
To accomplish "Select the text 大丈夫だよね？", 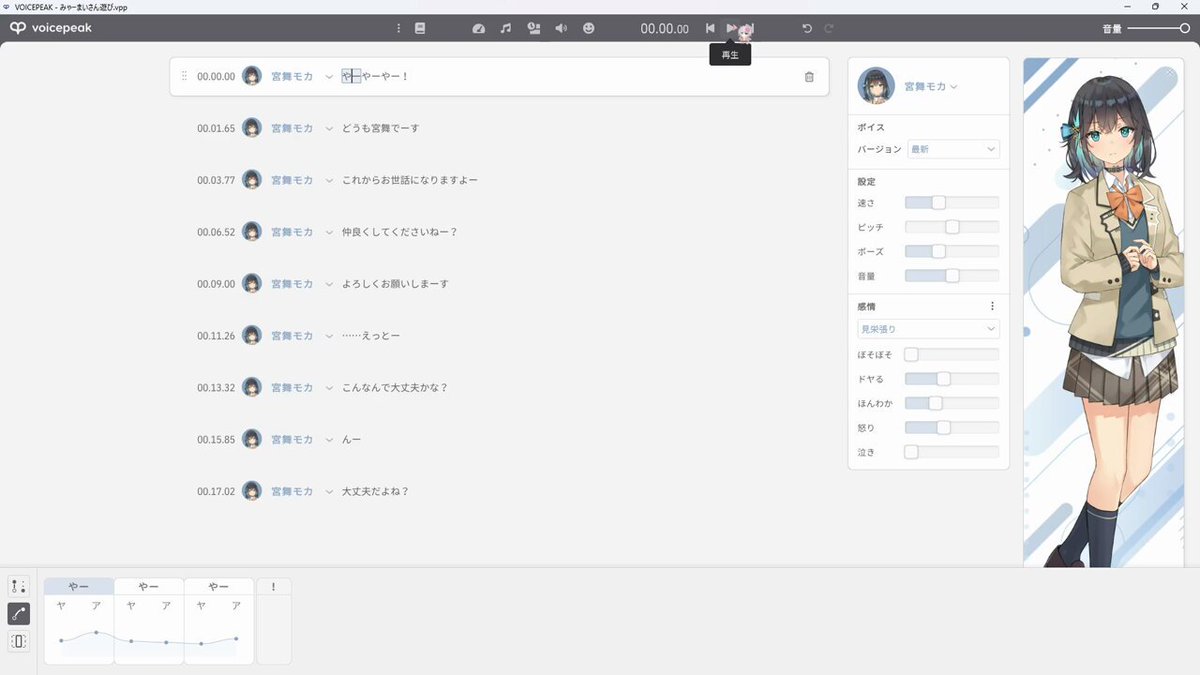I will (x=375, y=491).
